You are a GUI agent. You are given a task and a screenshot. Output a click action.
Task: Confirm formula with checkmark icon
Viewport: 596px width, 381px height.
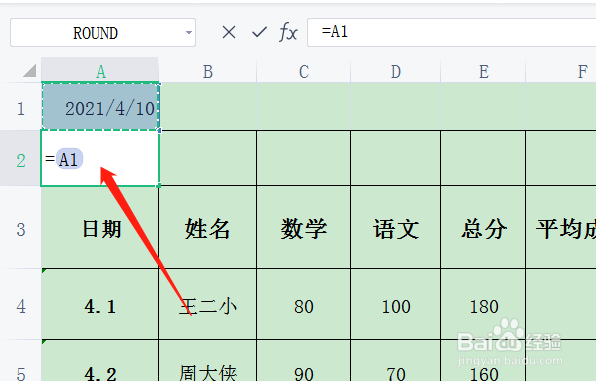coord(259,32)
